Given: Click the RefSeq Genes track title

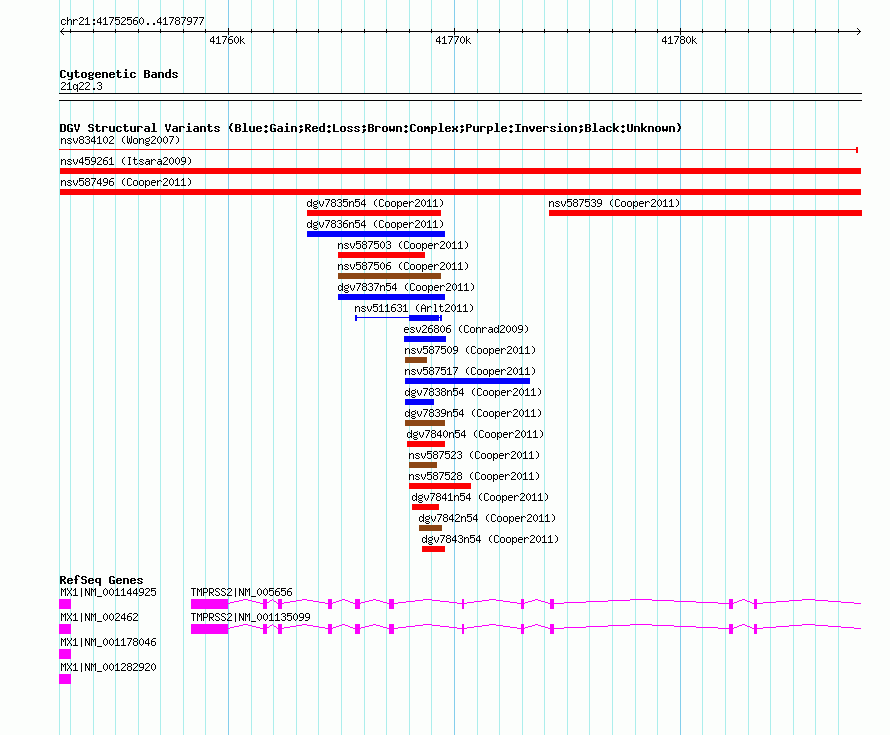Looking at the screenshot, I should click(x=101, y=580).
